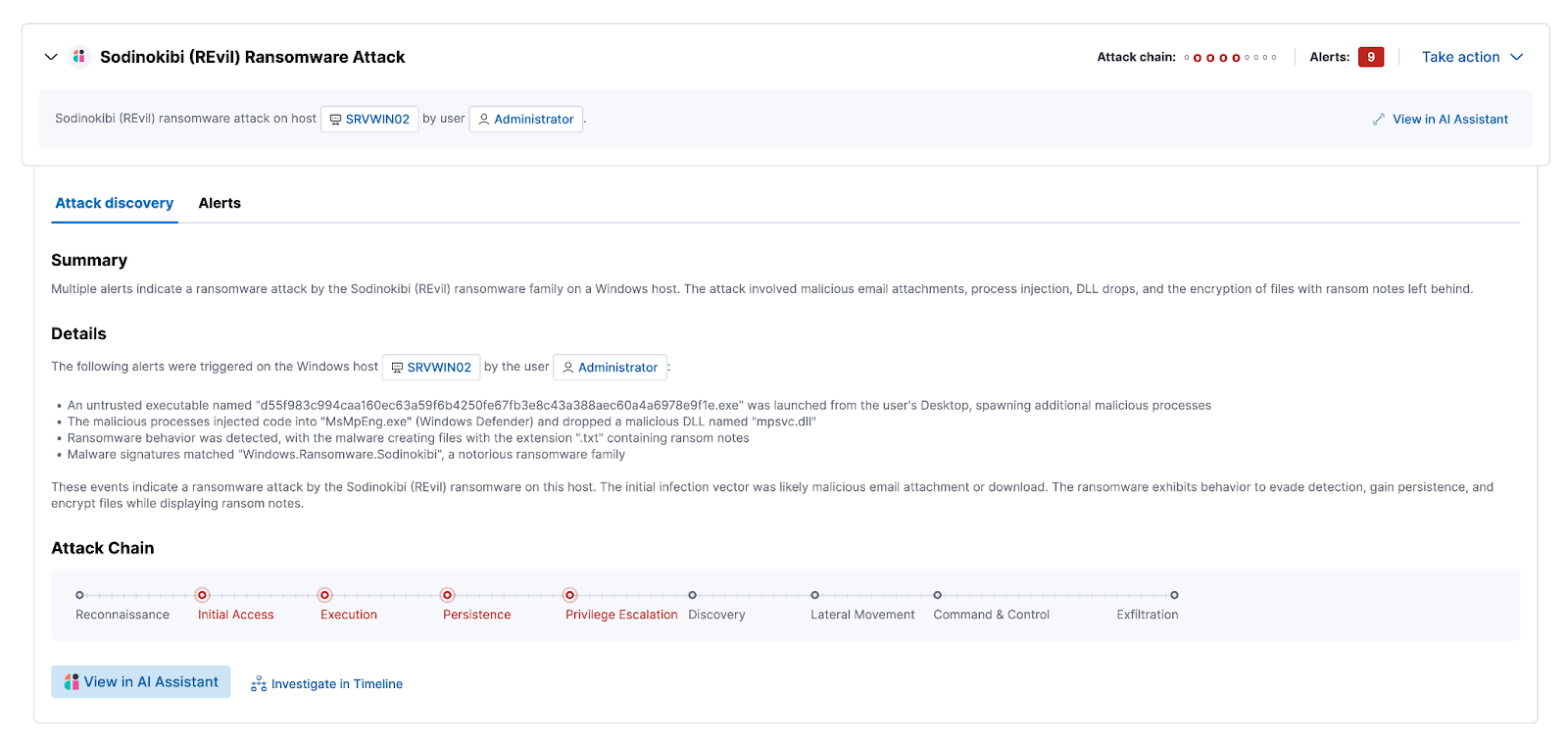Viewport: 1568px width, 748px height.
Task: Open the Take action dropdown
Action: tap(1460, 57)
